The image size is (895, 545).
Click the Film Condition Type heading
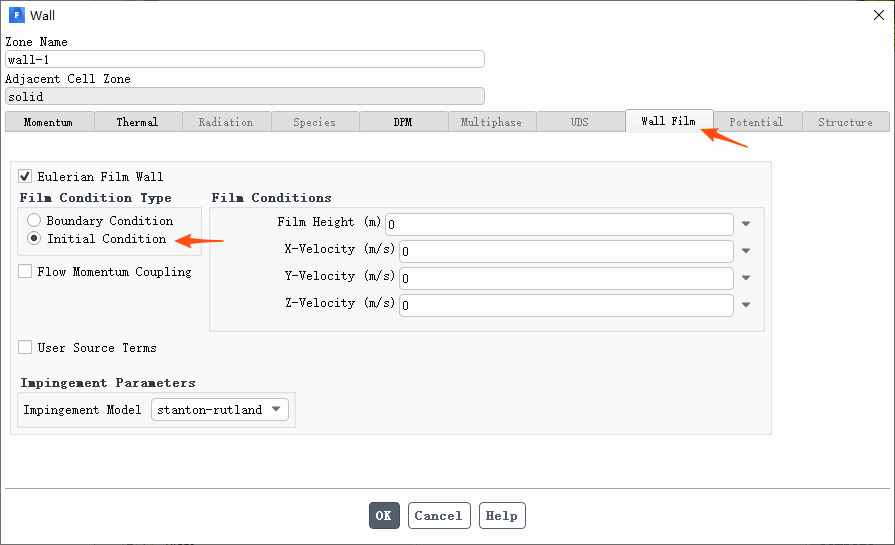tap(95, 197)
